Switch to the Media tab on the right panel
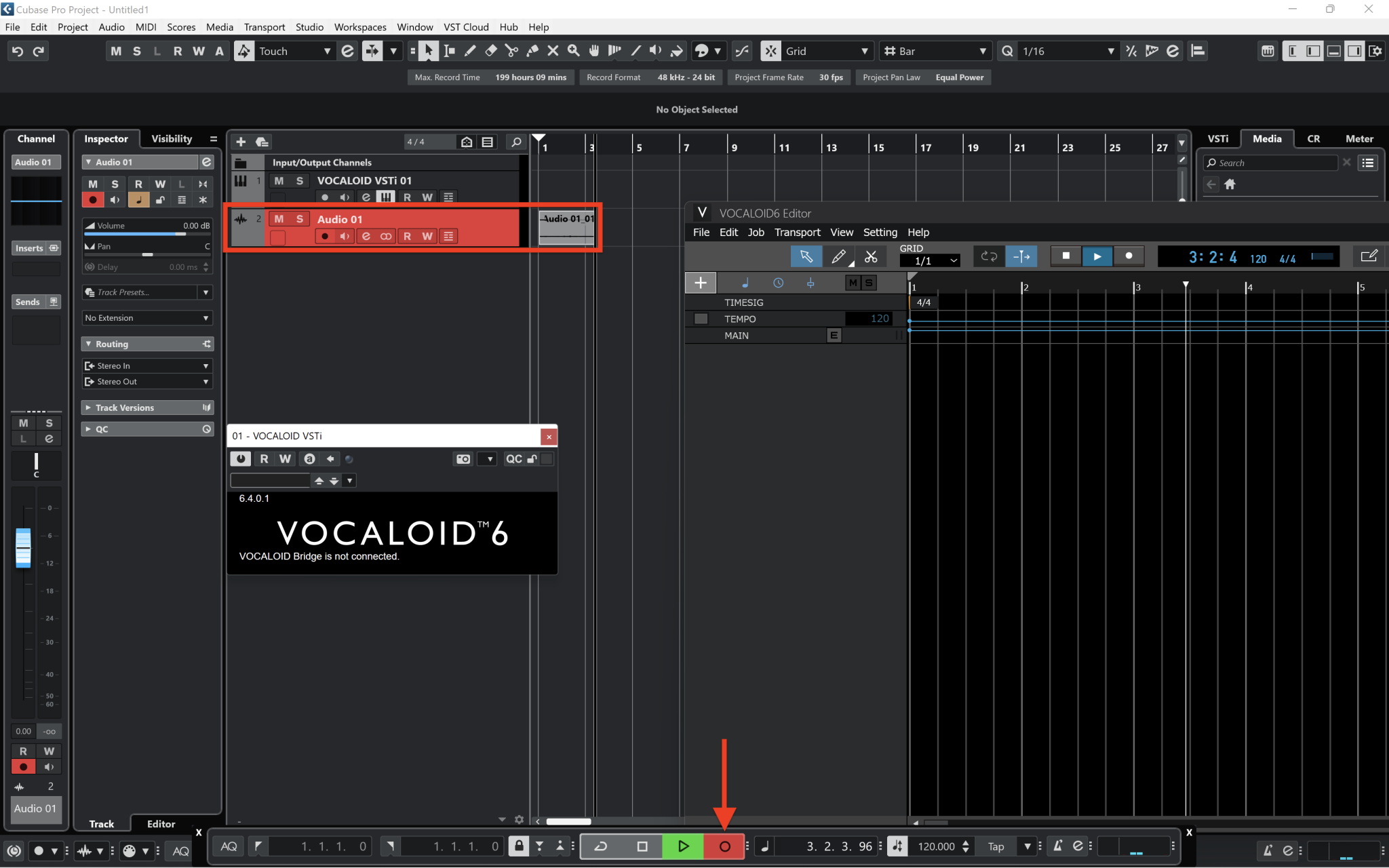 click(x=1267, y=138)
